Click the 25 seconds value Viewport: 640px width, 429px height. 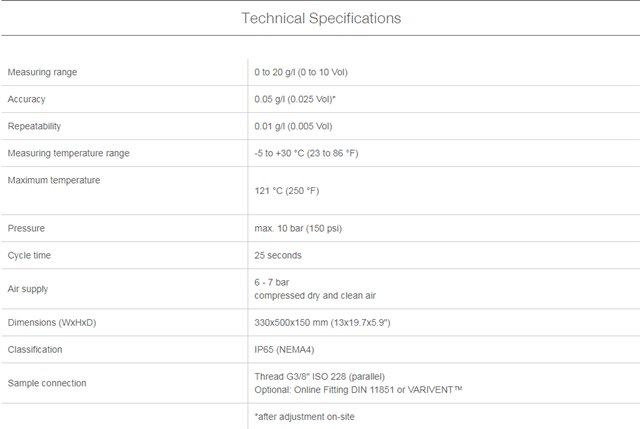click(278, 255)
